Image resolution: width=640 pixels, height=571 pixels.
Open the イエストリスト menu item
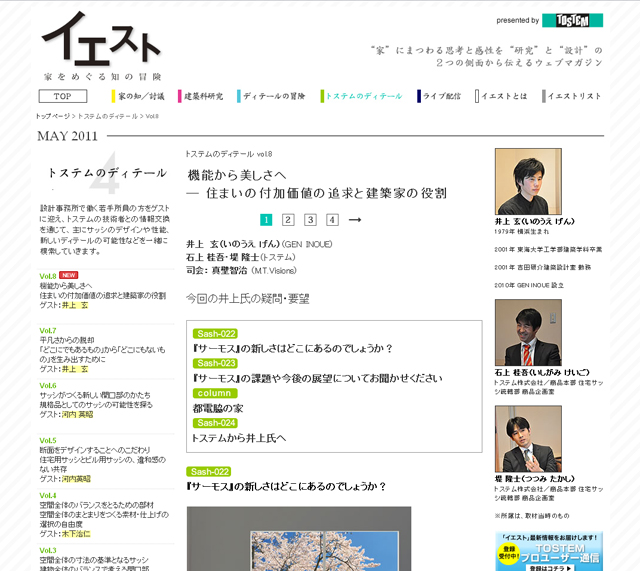tap(575, 96)
